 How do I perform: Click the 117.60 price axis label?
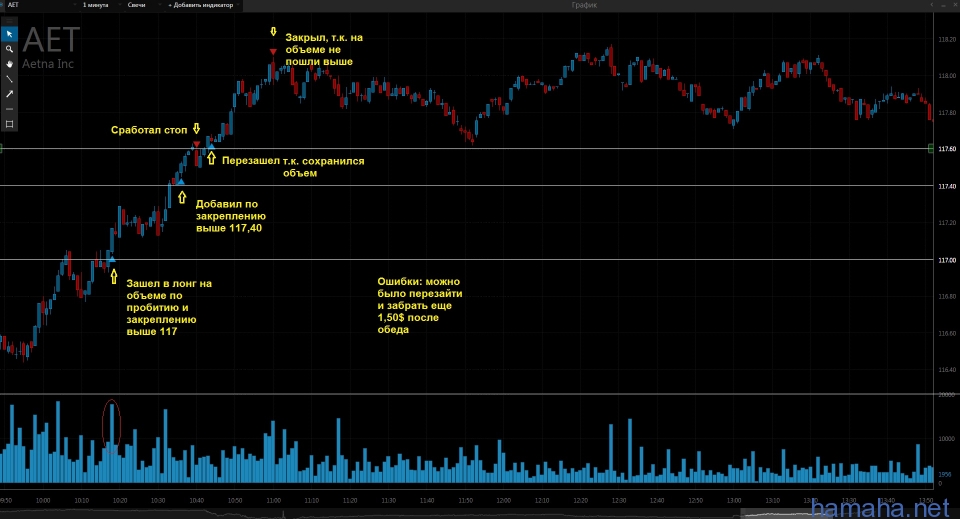947,149
